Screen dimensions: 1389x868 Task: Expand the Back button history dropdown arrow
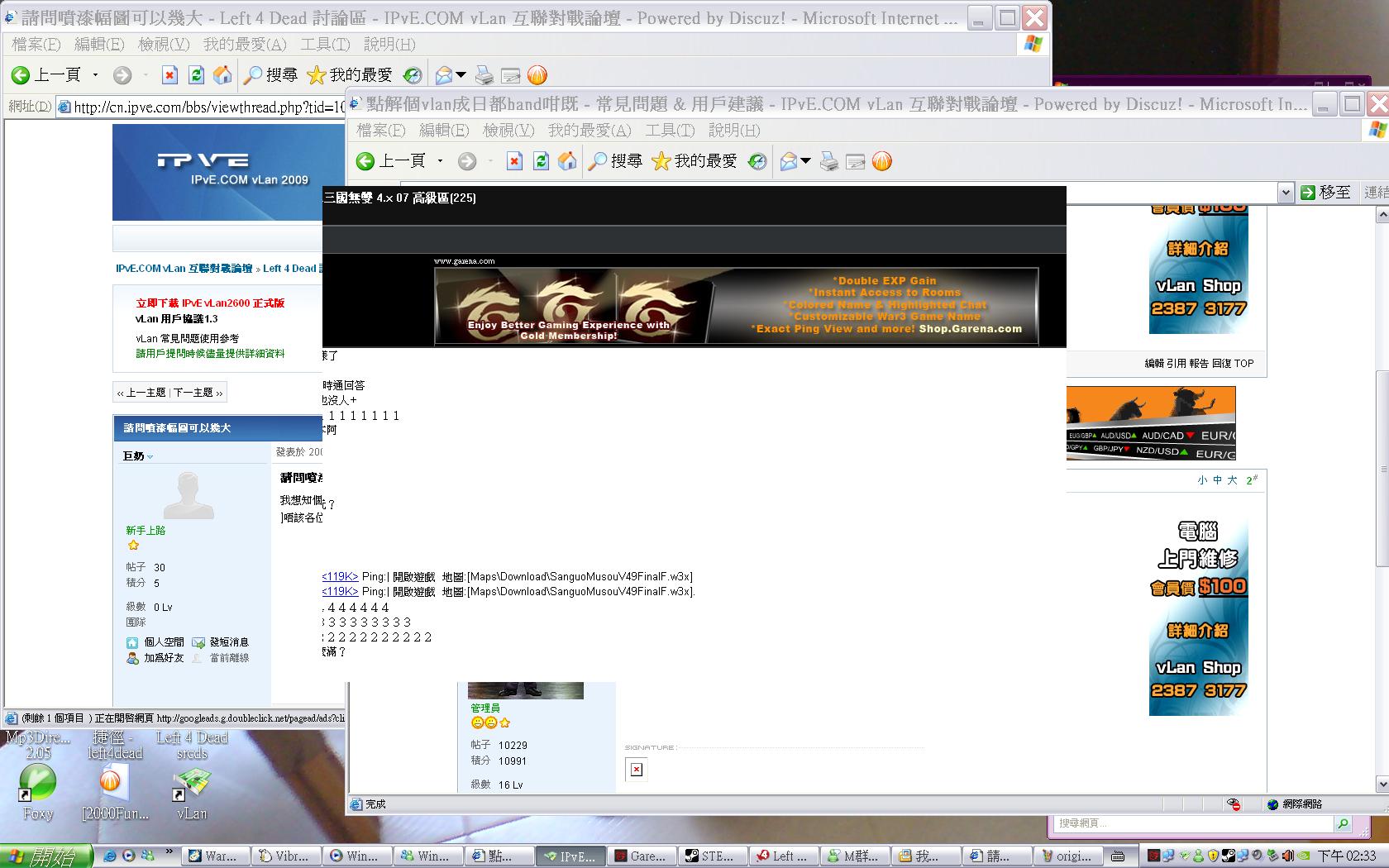click(x=440, y=162)
